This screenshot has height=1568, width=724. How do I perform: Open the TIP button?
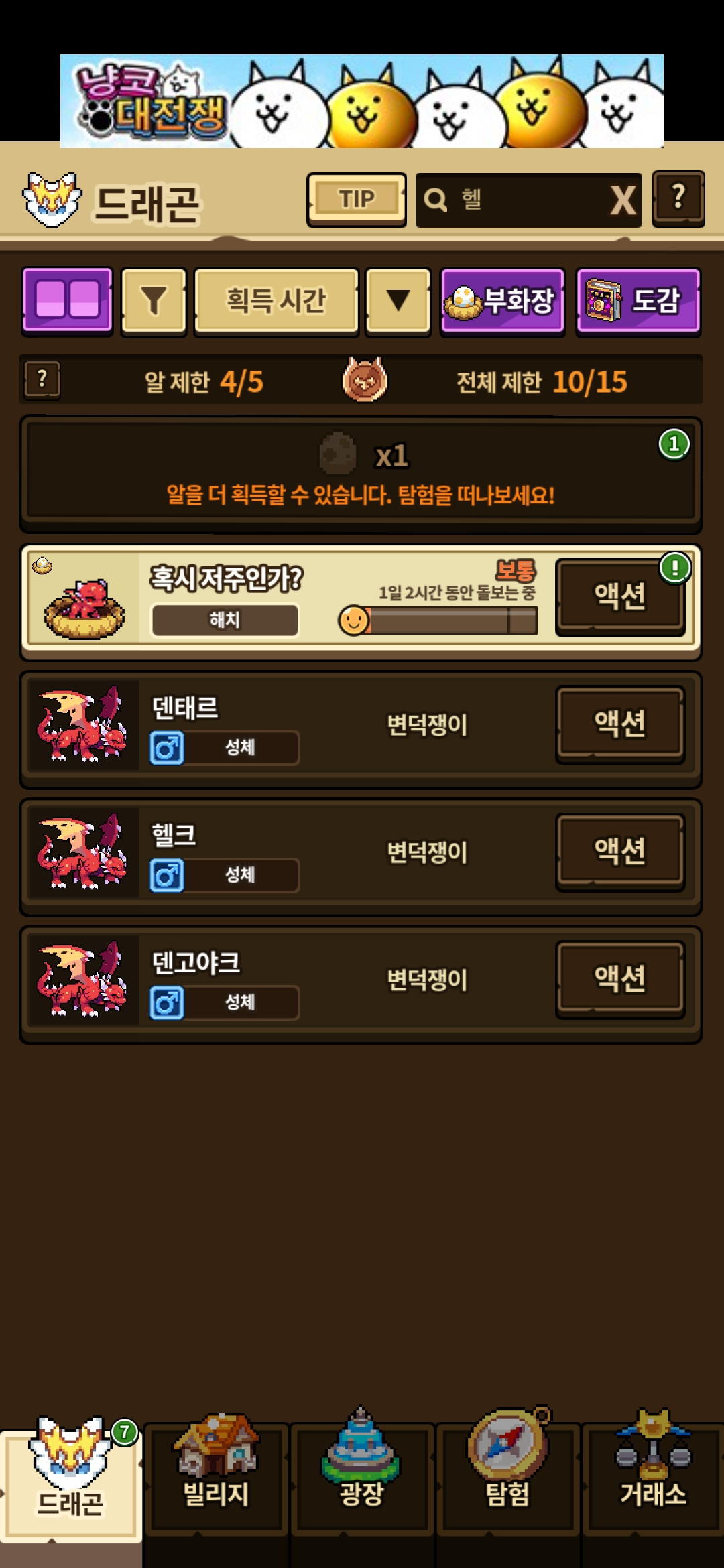click(357, 200)
